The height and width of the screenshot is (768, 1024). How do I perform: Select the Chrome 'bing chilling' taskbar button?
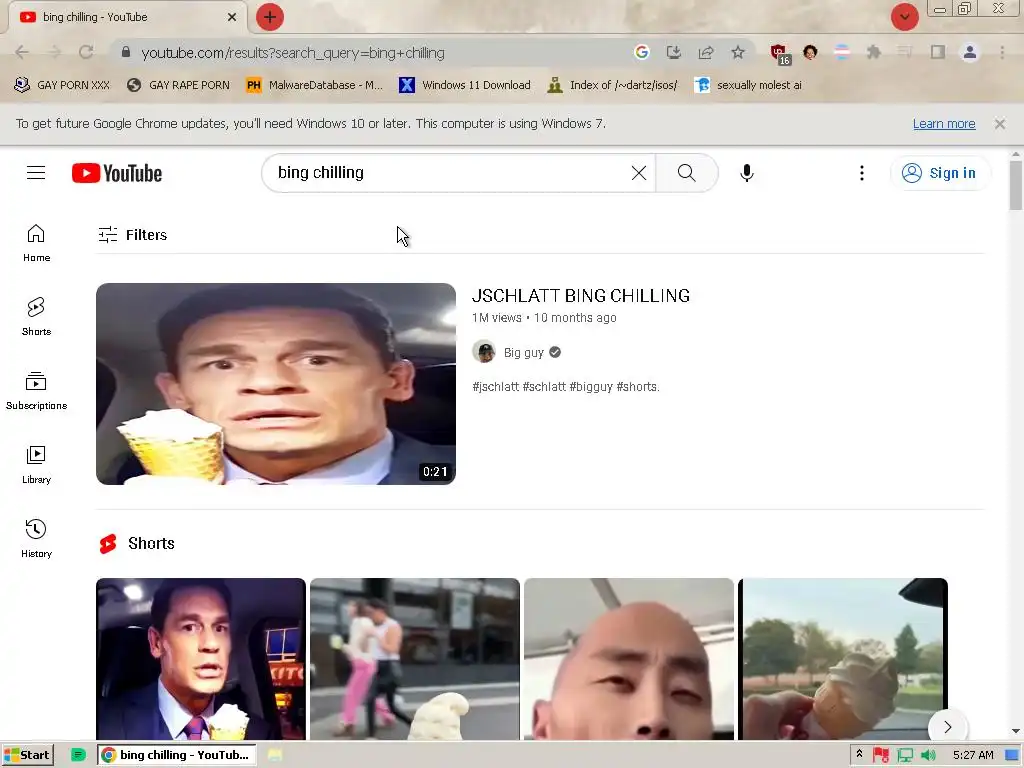coord(176,755)
